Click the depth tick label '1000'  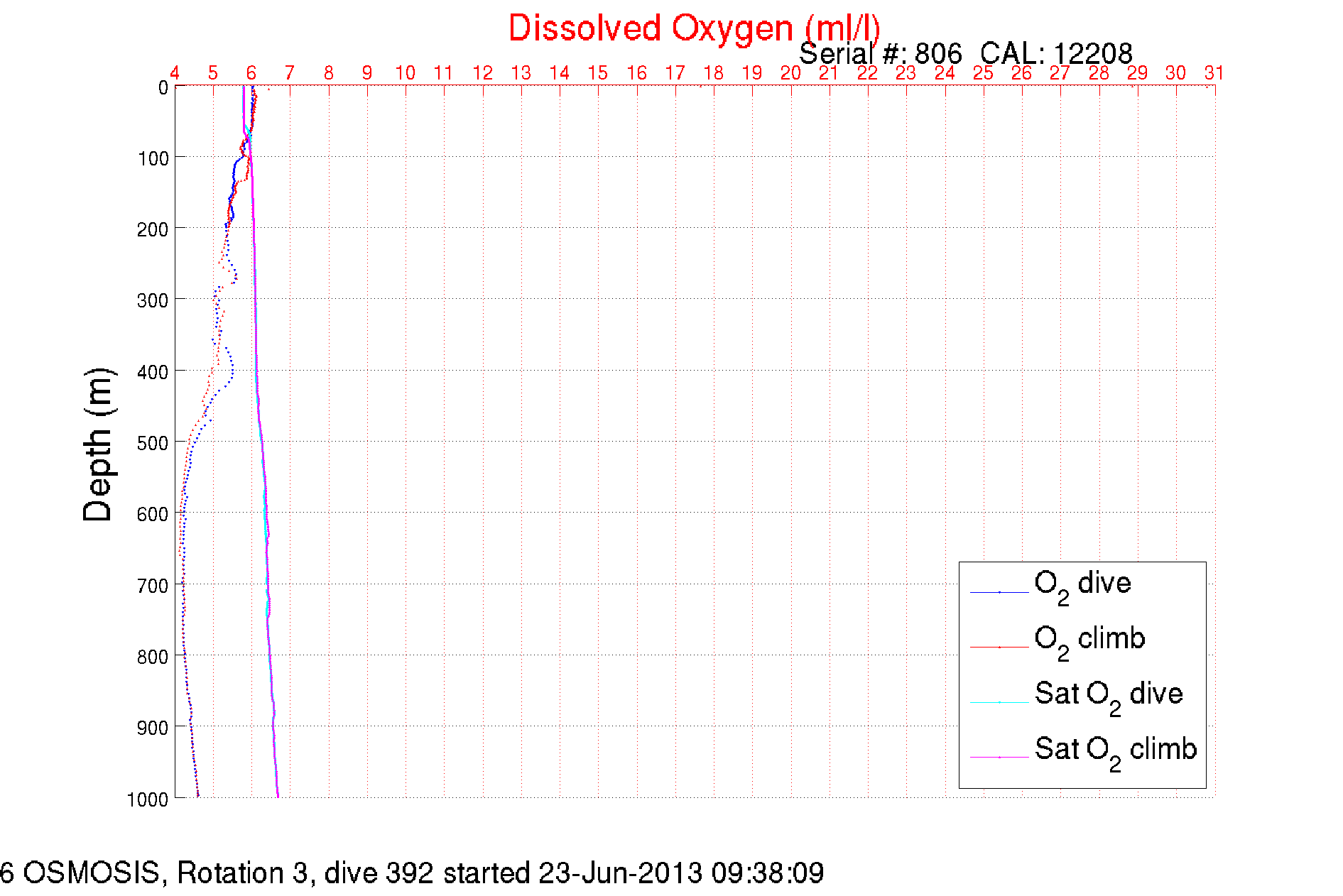pos(148,799)
